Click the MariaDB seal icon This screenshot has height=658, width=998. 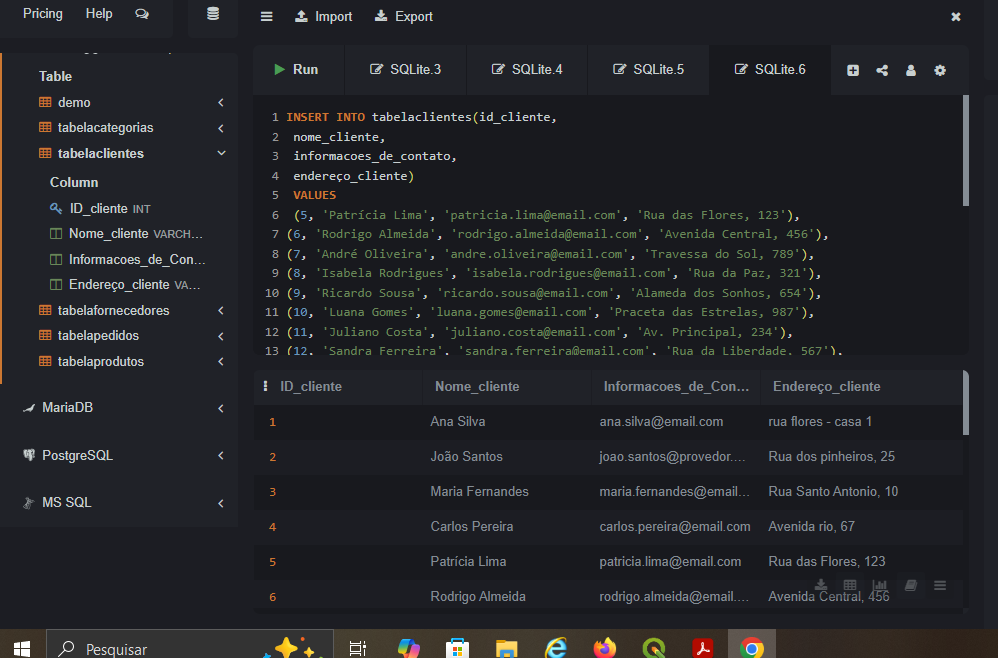29,408
